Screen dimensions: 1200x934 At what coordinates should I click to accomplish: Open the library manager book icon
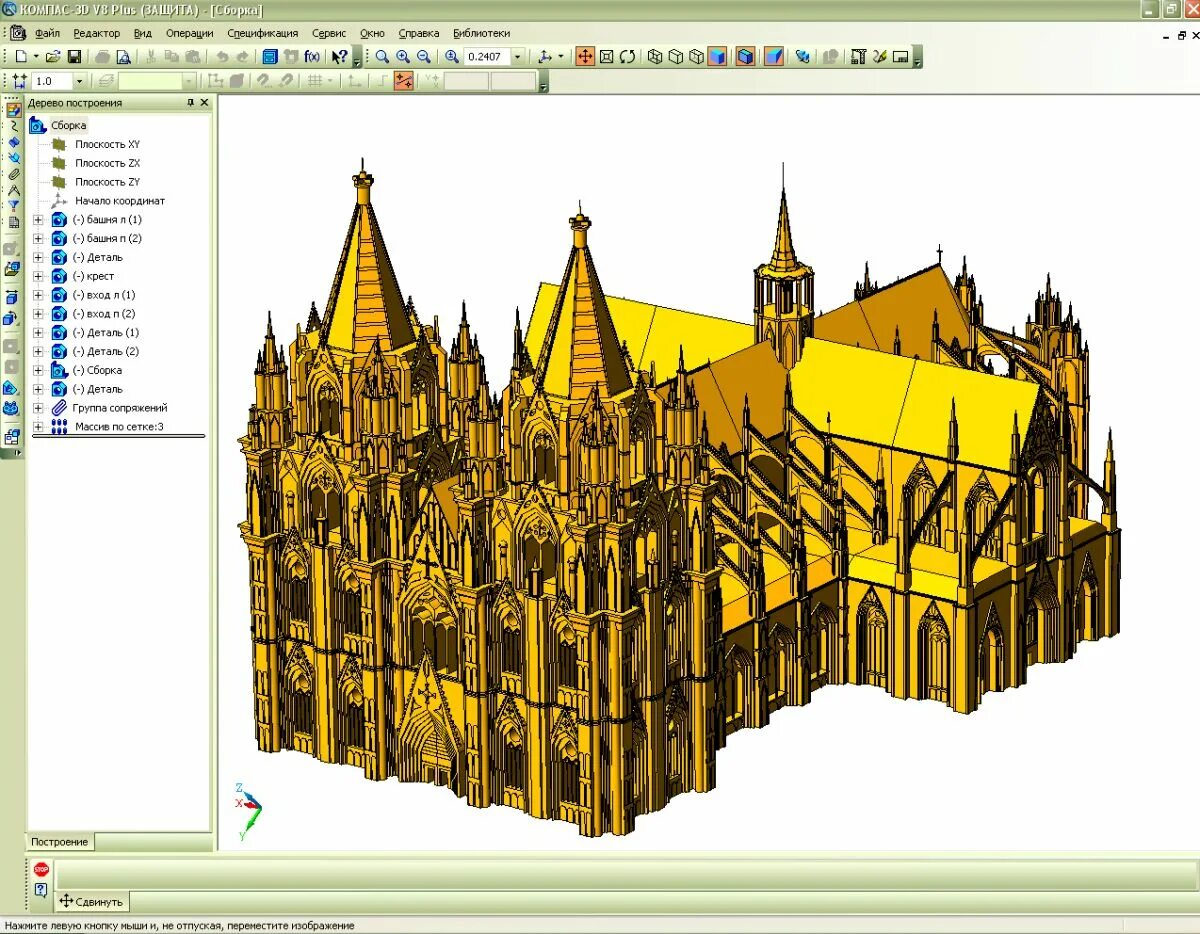[270, 57]
